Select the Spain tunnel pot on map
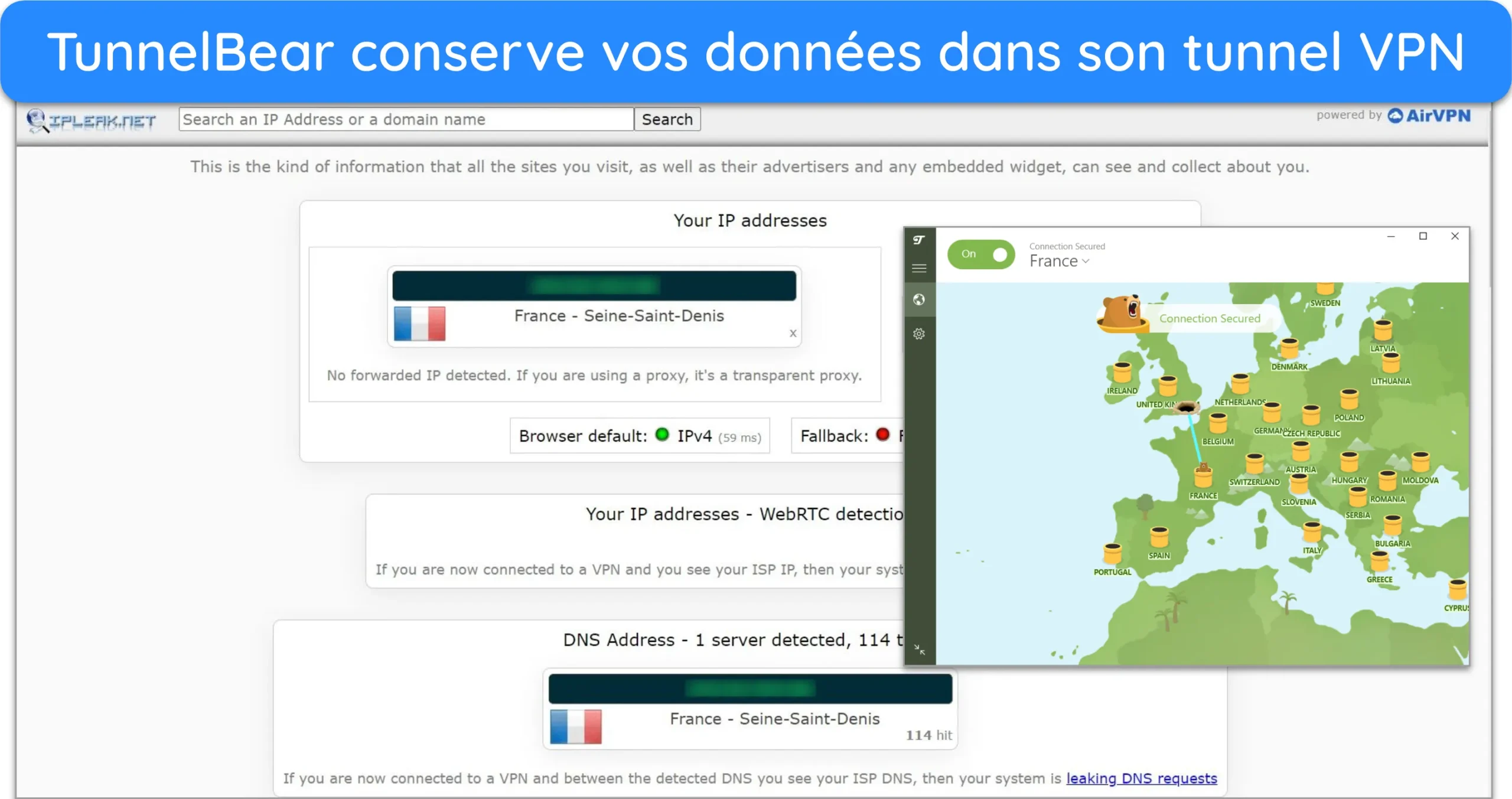 [1159, 537]
